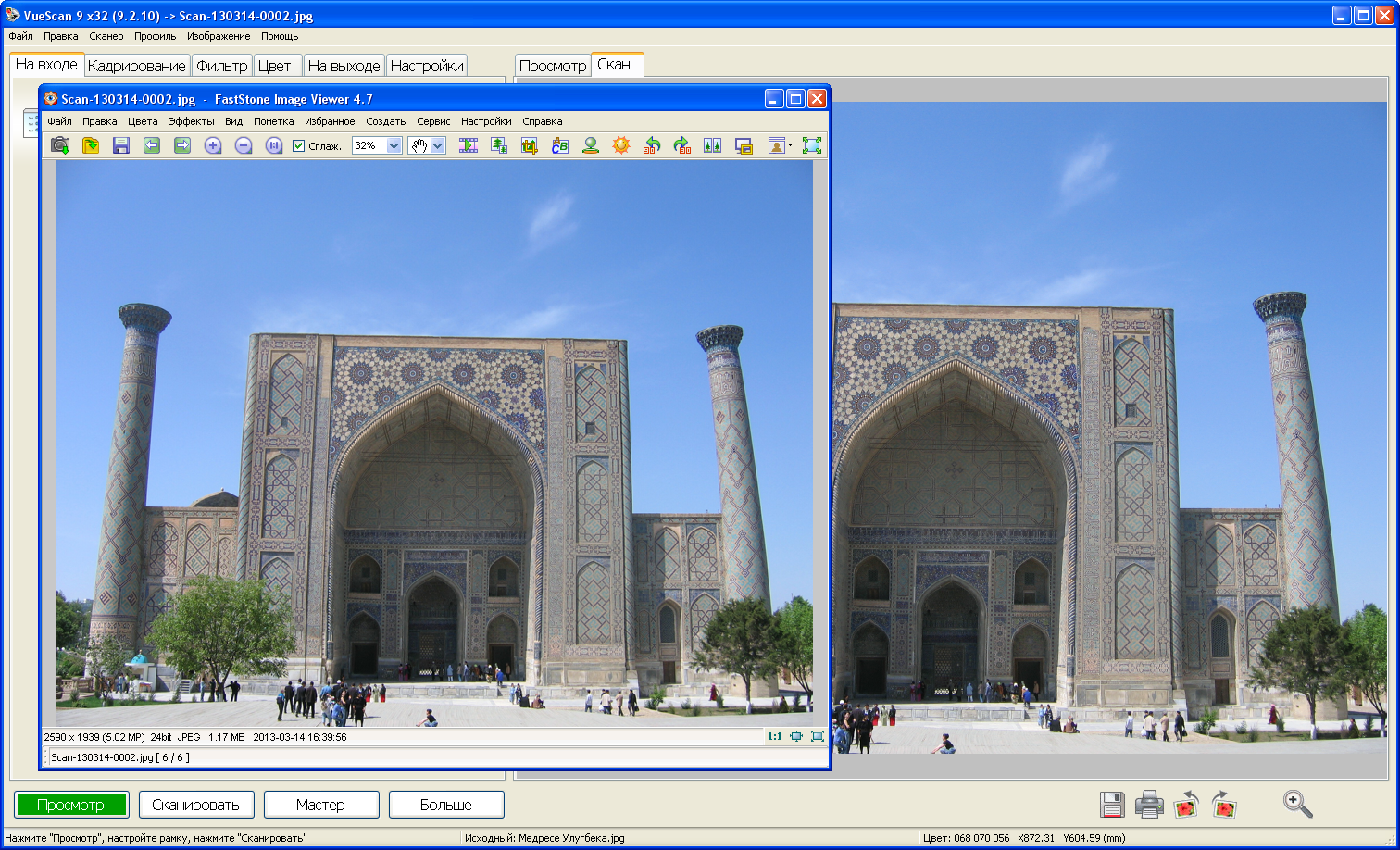Expand the hand cursor mode dropdown
This screenshot has height=850, width=1400.
438,146
